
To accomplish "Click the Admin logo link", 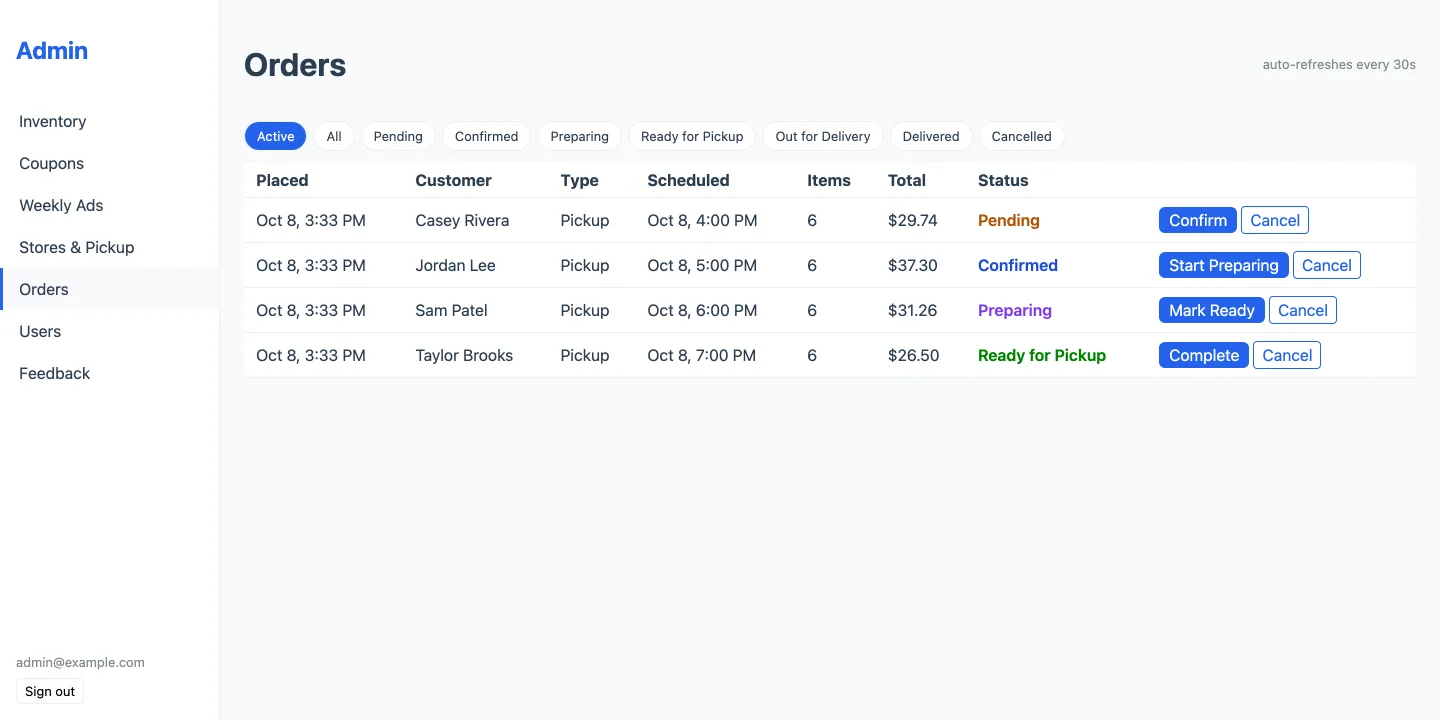I will coord(52,50).
